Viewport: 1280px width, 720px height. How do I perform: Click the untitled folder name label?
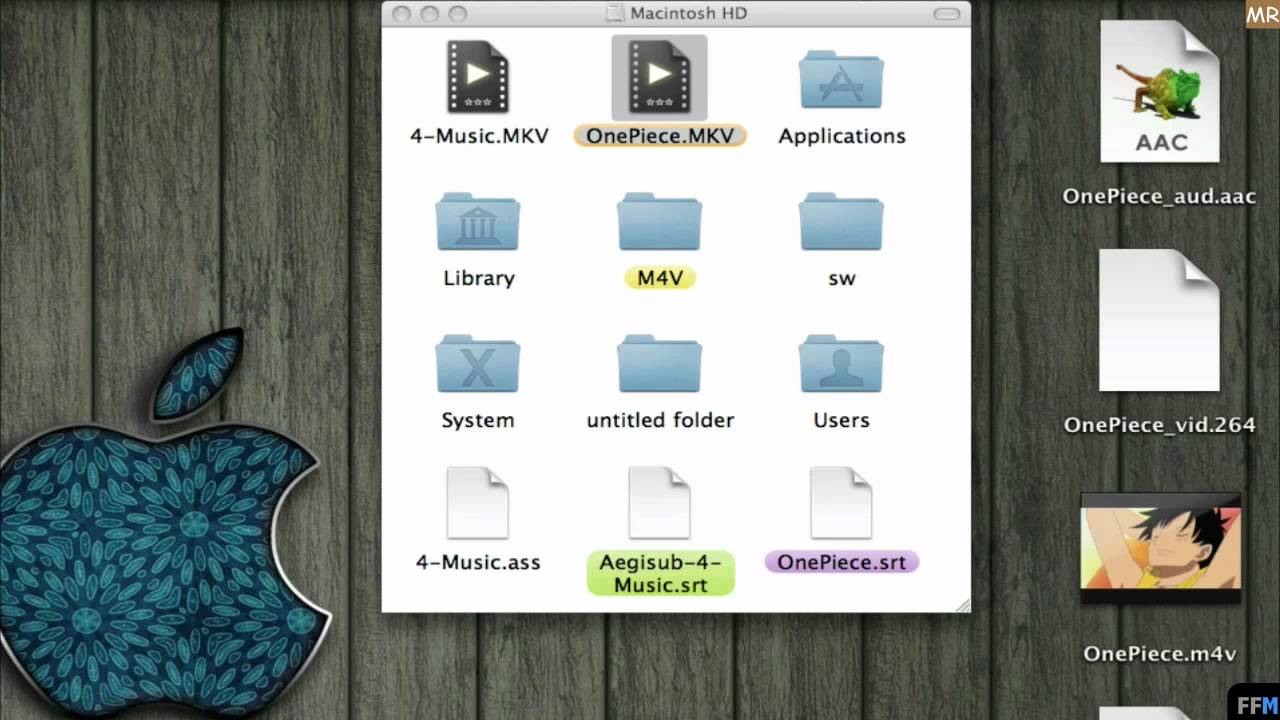pos(660,420)
